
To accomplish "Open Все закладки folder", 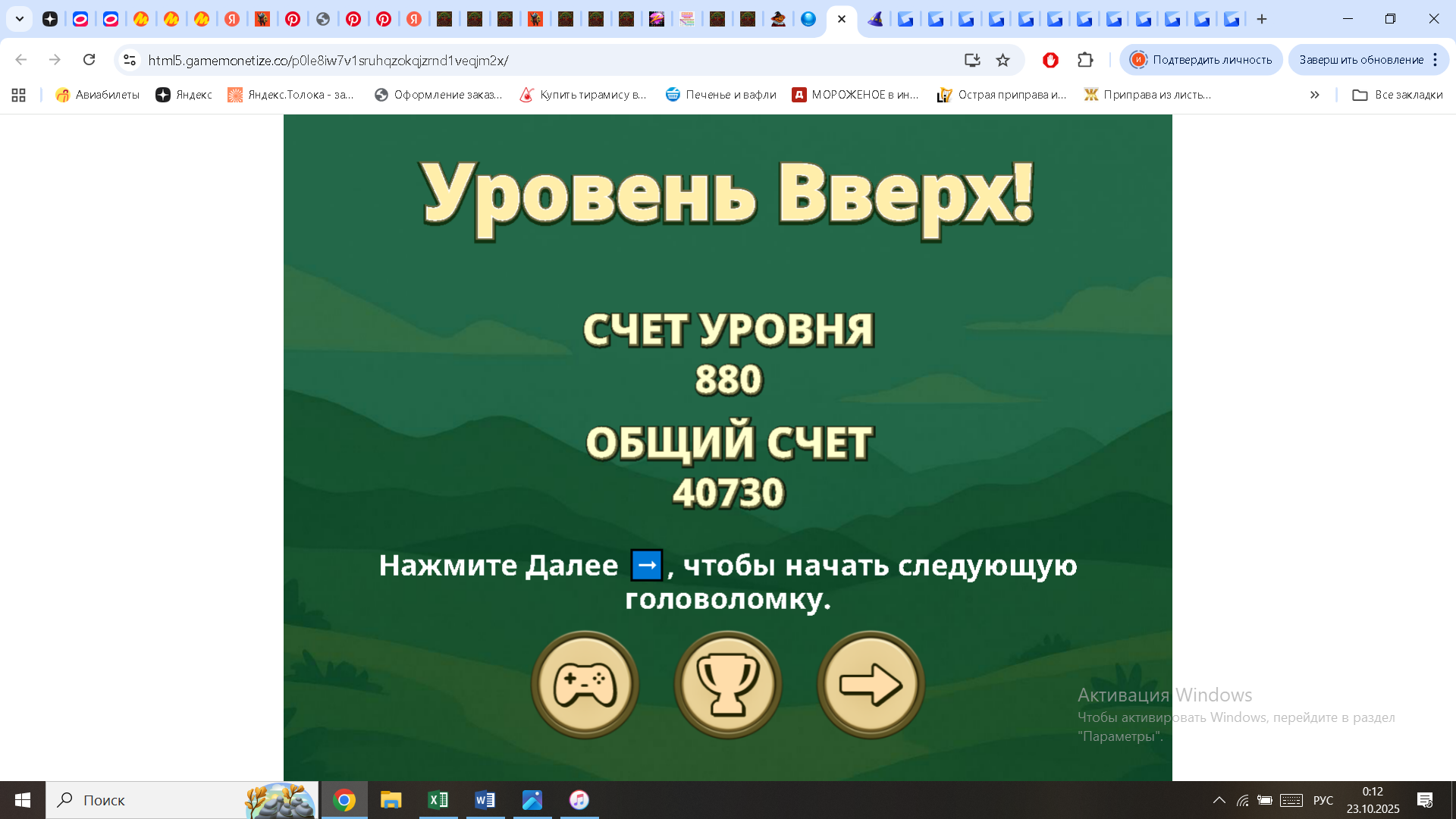I will pyautogui.click(x=1398, y=95).
